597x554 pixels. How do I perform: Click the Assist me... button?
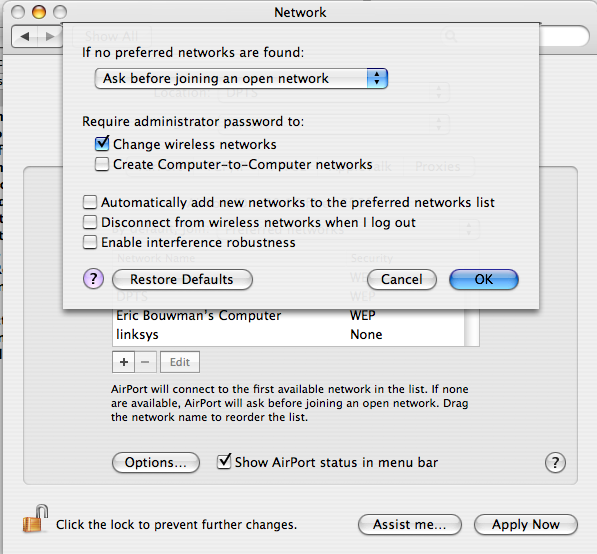[410, 525]
